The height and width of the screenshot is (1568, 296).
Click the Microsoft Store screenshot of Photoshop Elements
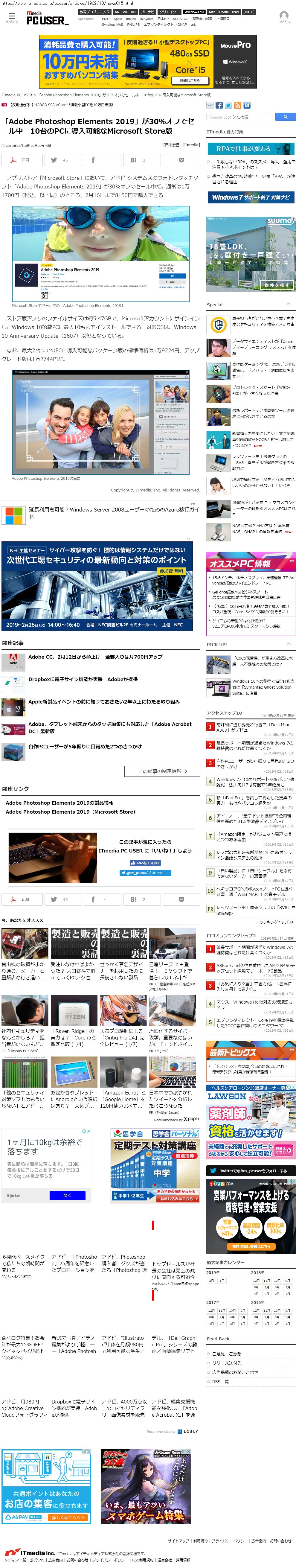[x=100, y=255]
